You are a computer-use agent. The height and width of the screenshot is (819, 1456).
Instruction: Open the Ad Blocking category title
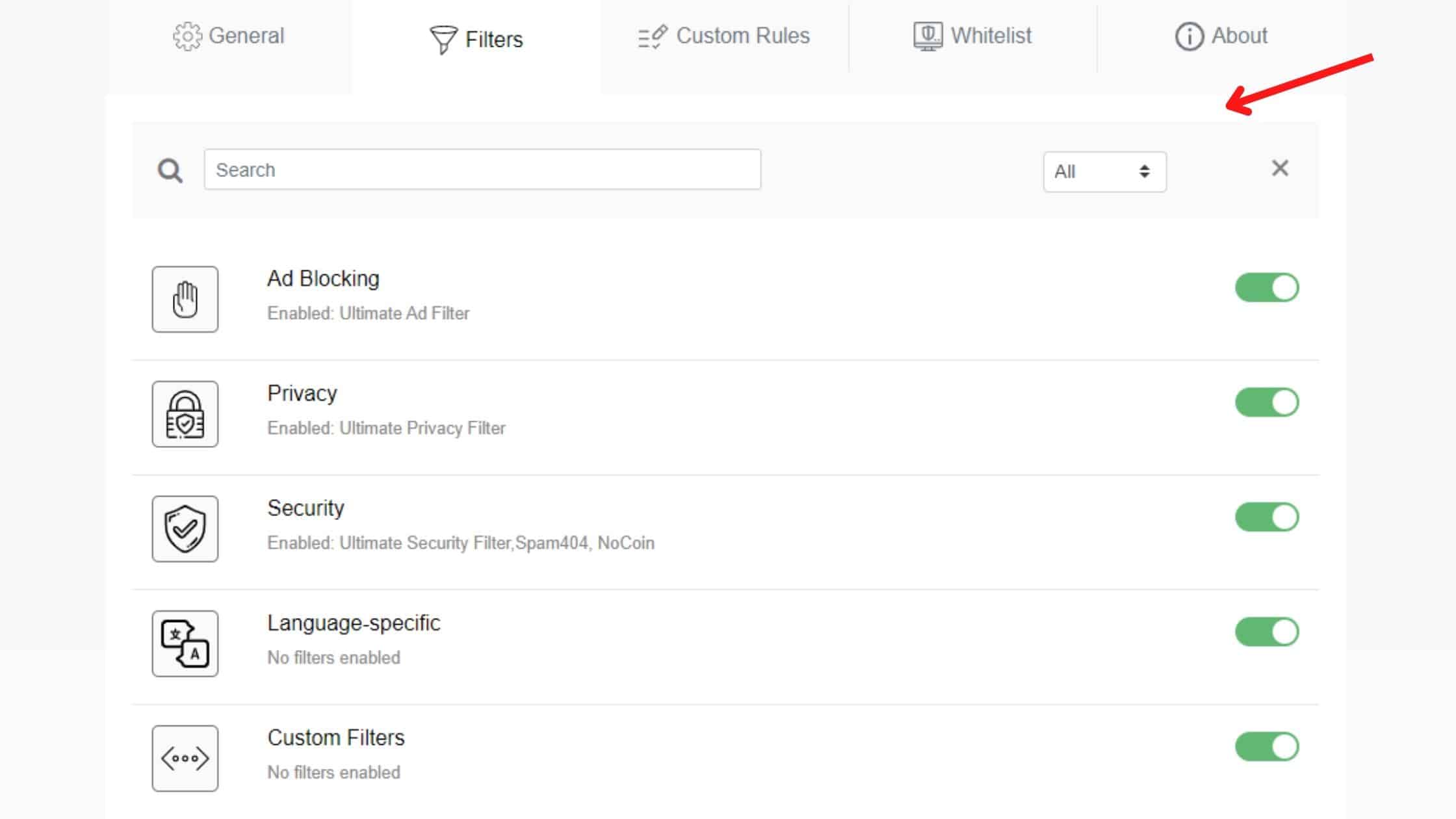323,278
